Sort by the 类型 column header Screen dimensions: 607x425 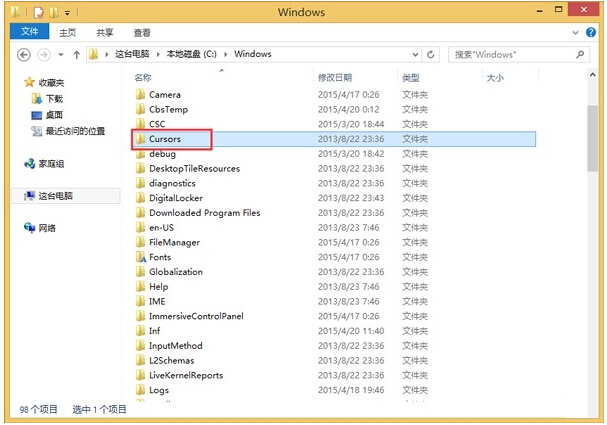pyautogui.click(x=411, y=78)
